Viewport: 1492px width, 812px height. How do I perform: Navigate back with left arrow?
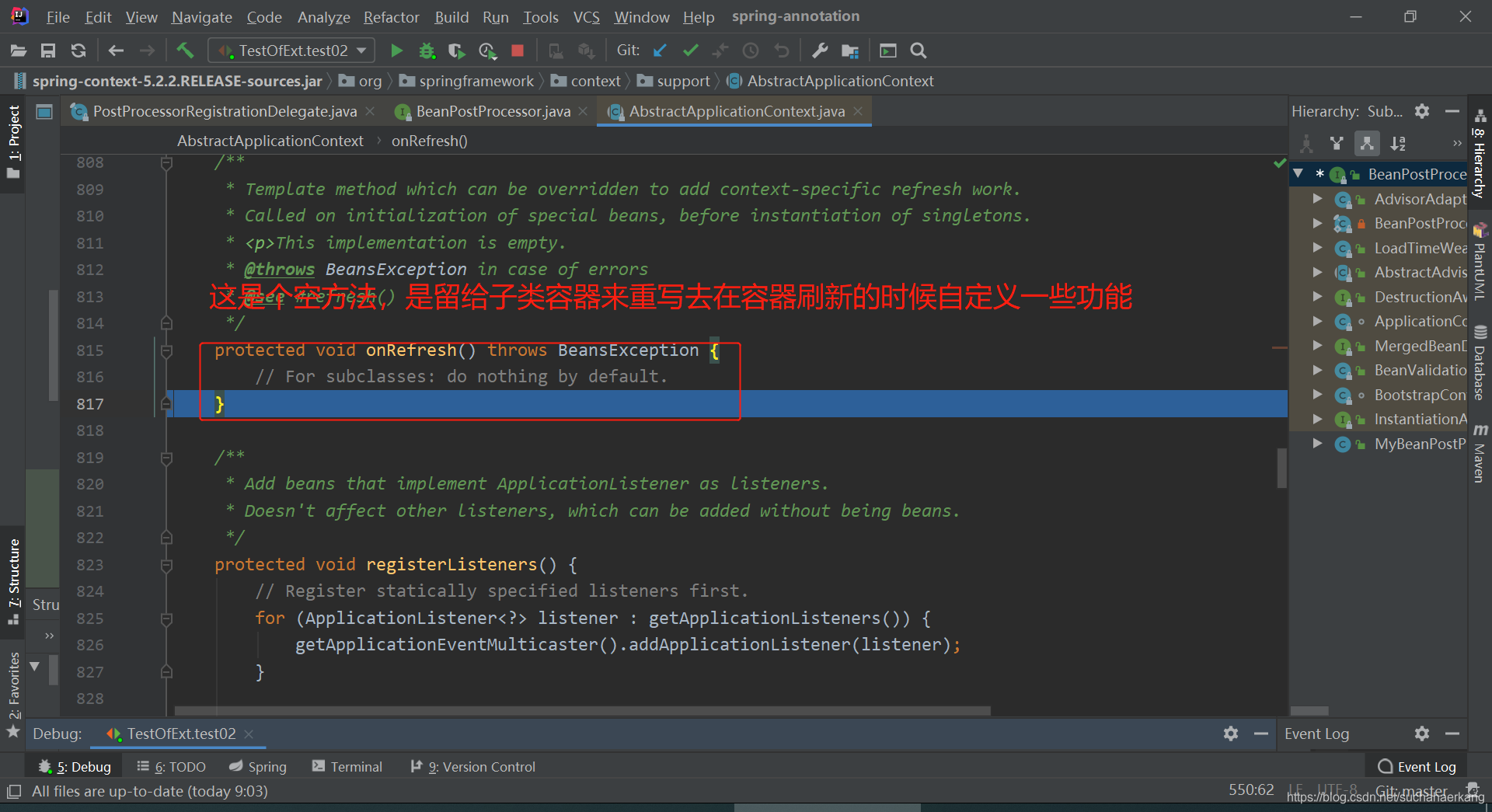[x=116, y=51]
